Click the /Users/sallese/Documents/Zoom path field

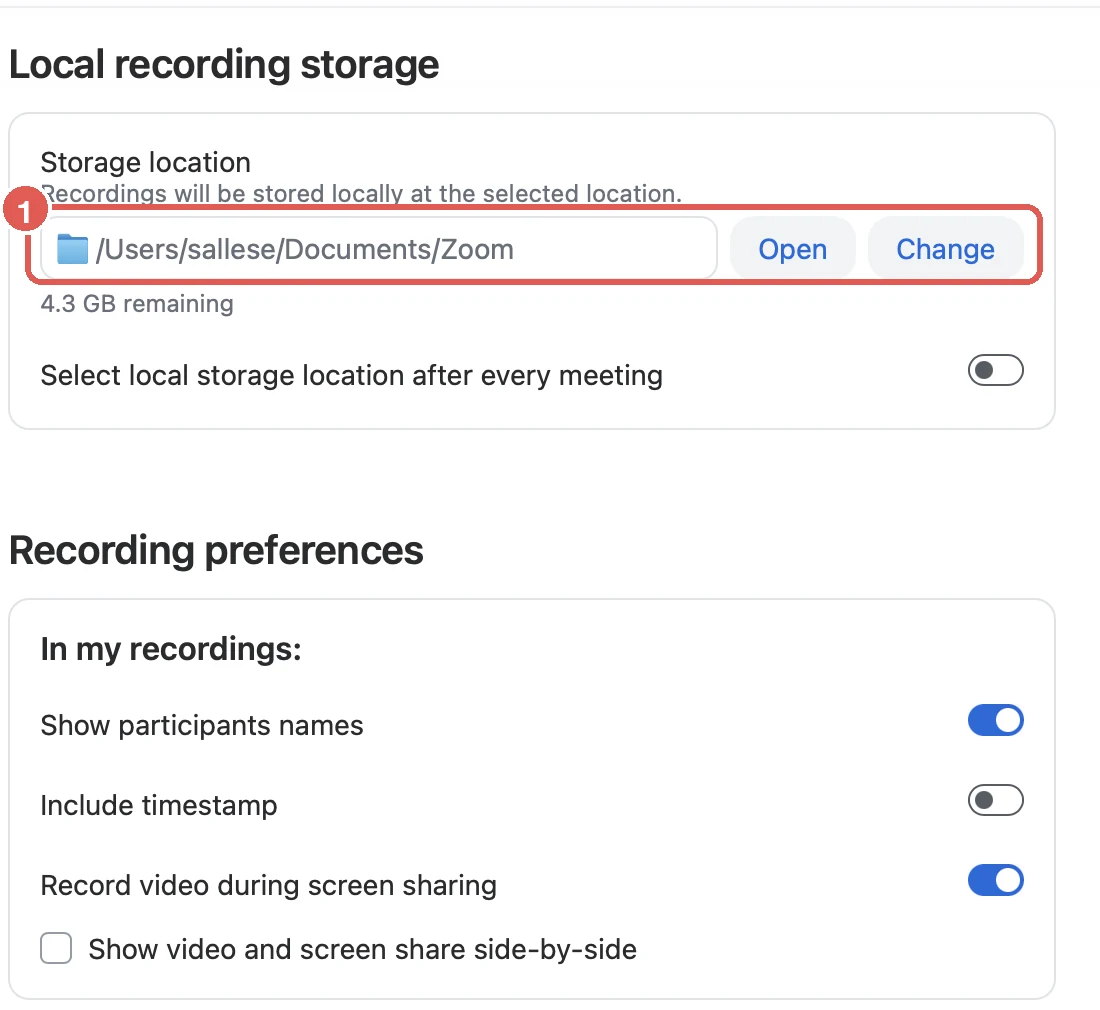click(x=379, y=249)
